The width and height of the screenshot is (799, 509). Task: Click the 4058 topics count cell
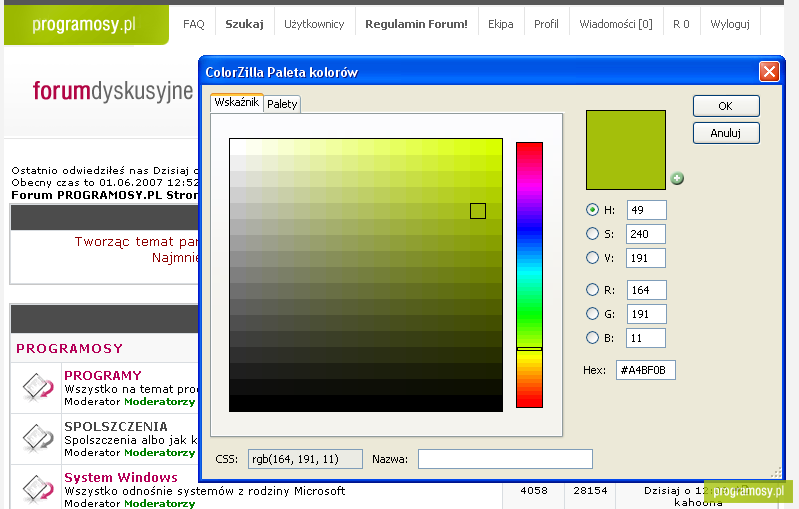click(534, 490)
